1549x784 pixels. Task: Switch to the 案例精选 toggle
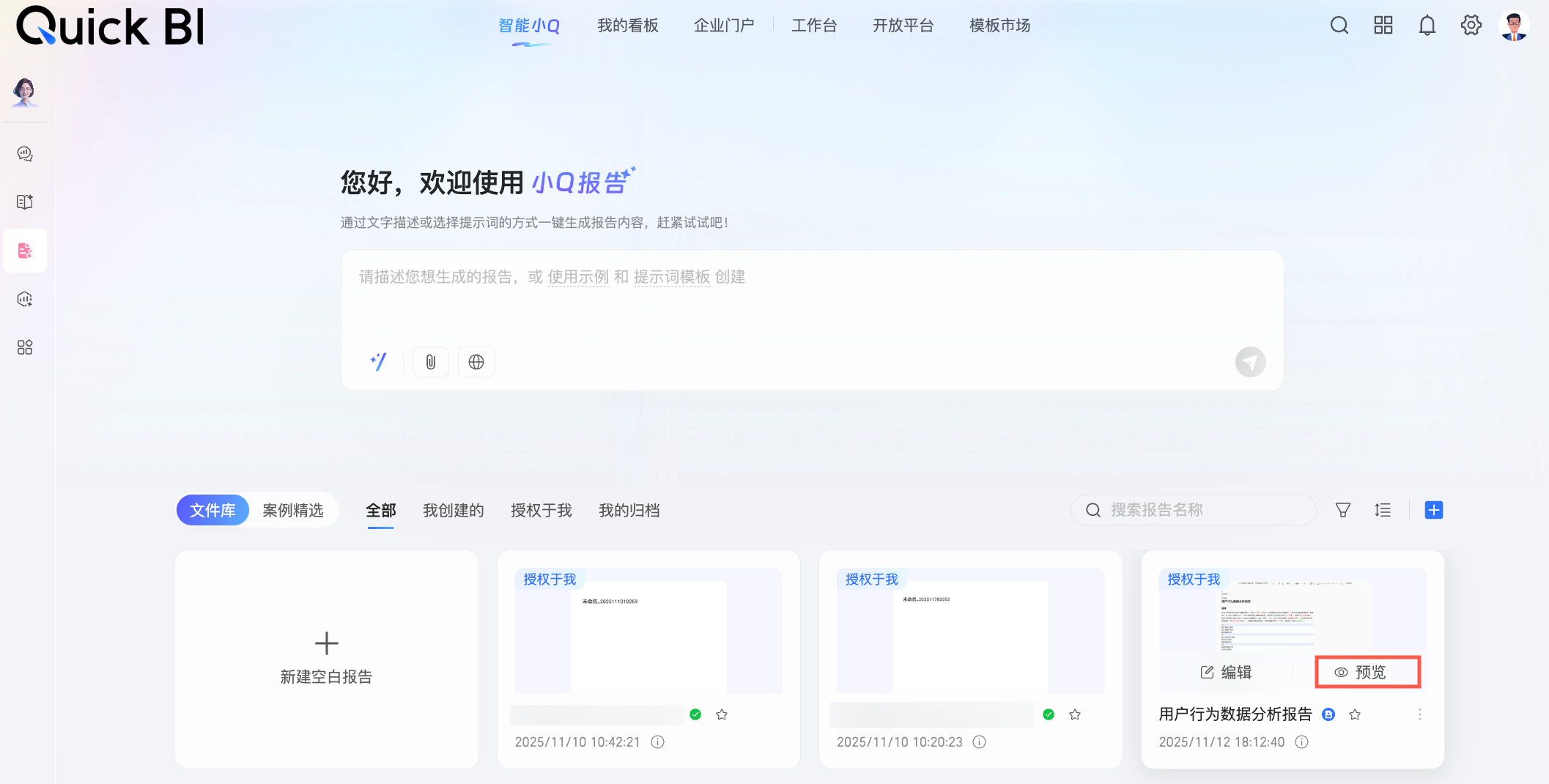(293, 511)
